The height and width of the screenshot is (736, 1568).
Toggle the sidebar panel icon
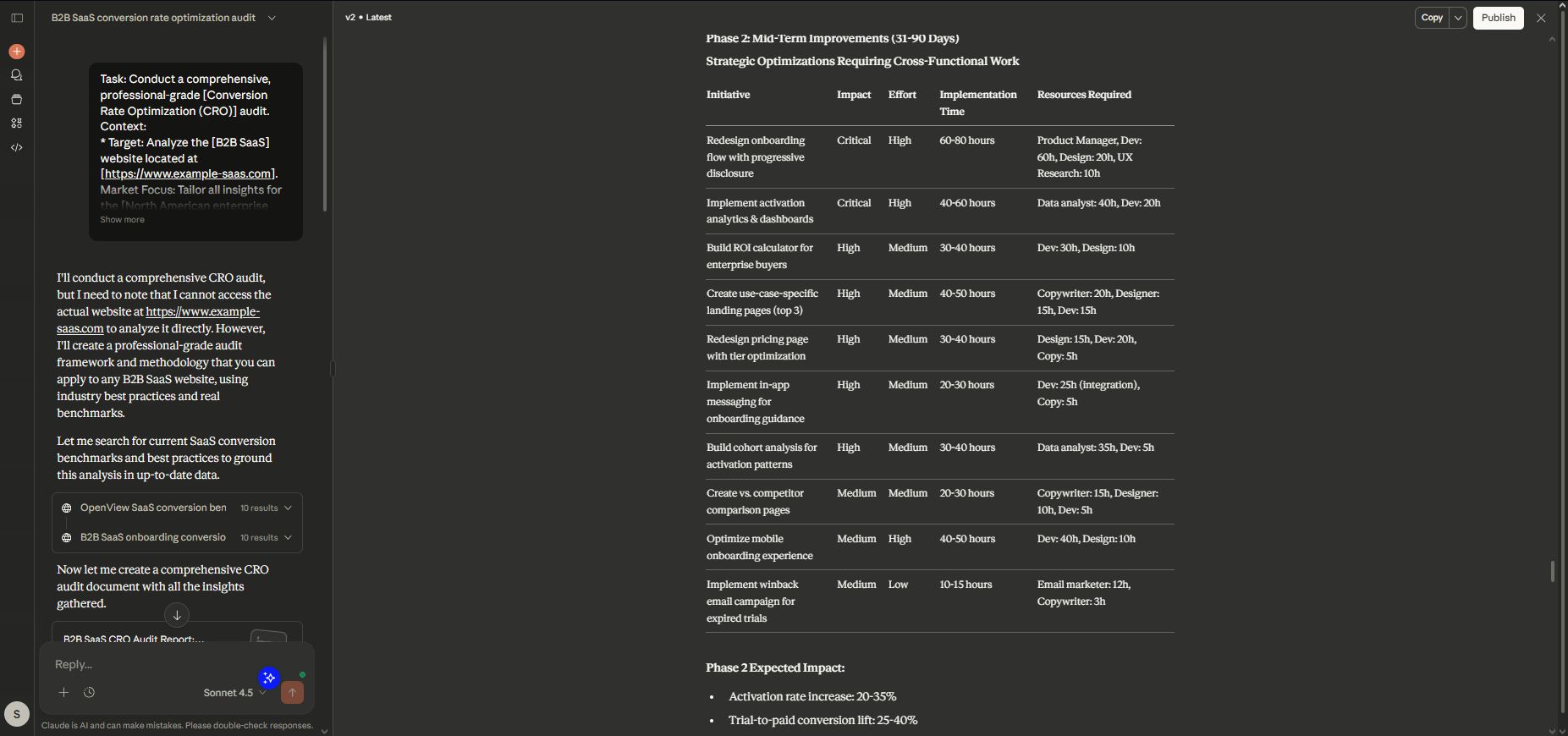(17, 18)
